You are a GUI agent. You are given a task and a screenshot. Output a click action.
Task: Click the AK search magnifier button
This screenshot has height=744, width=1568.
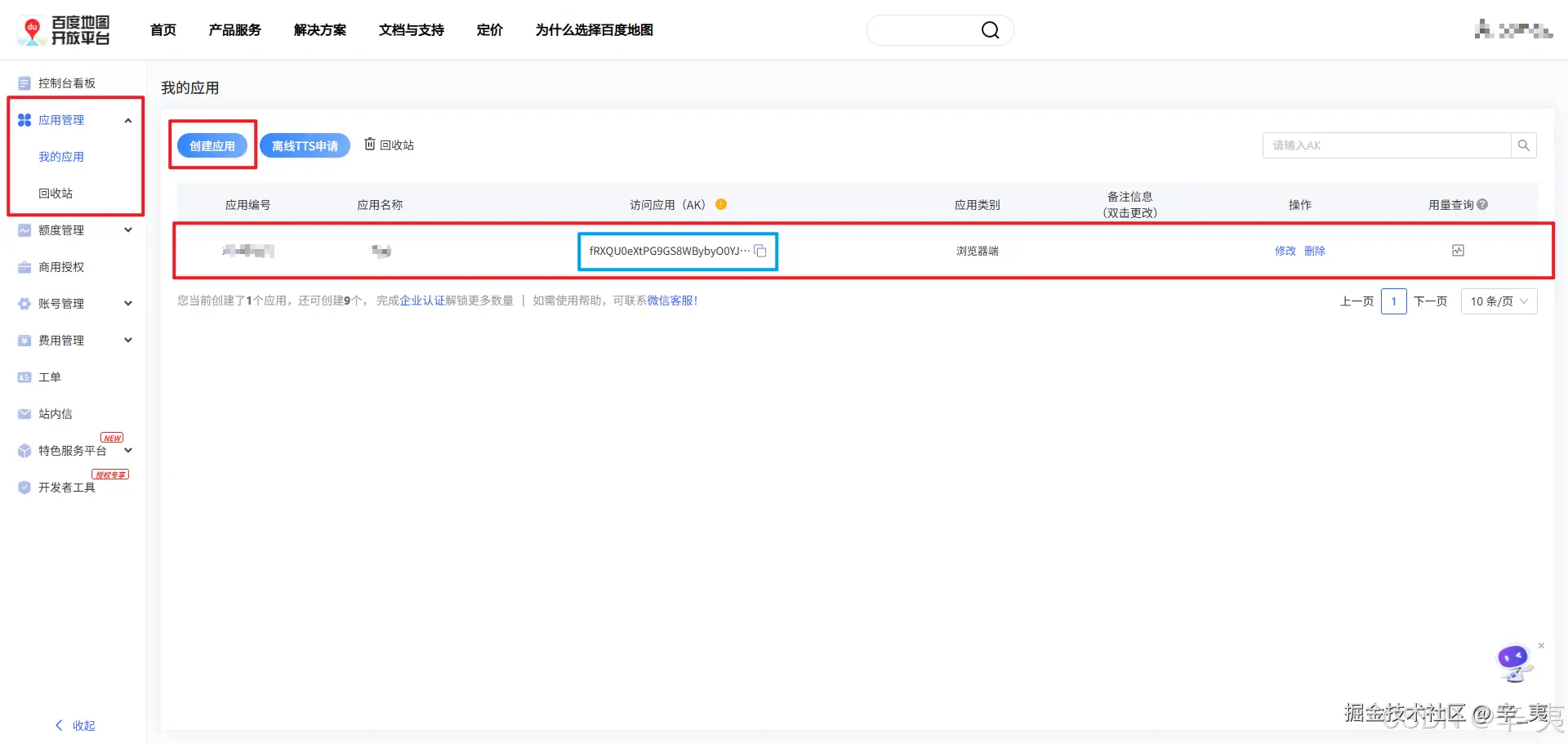pos(1524,145)
